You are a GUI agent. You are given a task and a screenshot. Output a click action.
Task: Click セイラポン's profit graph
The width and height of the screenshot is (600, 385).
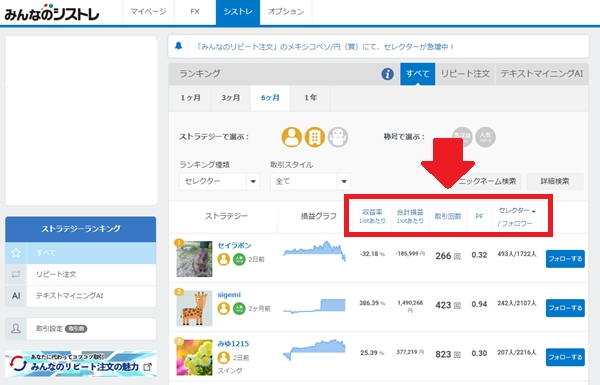(314, 251)
